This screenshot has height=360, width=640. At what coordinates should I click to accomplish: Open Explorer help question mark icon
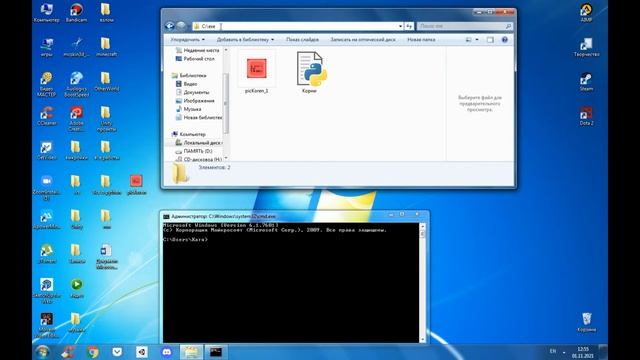tap(504, 40)
